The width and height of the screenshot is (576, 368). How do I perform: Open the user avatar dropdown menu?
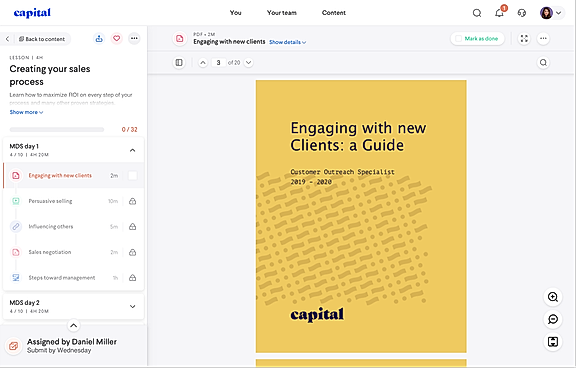552,13
